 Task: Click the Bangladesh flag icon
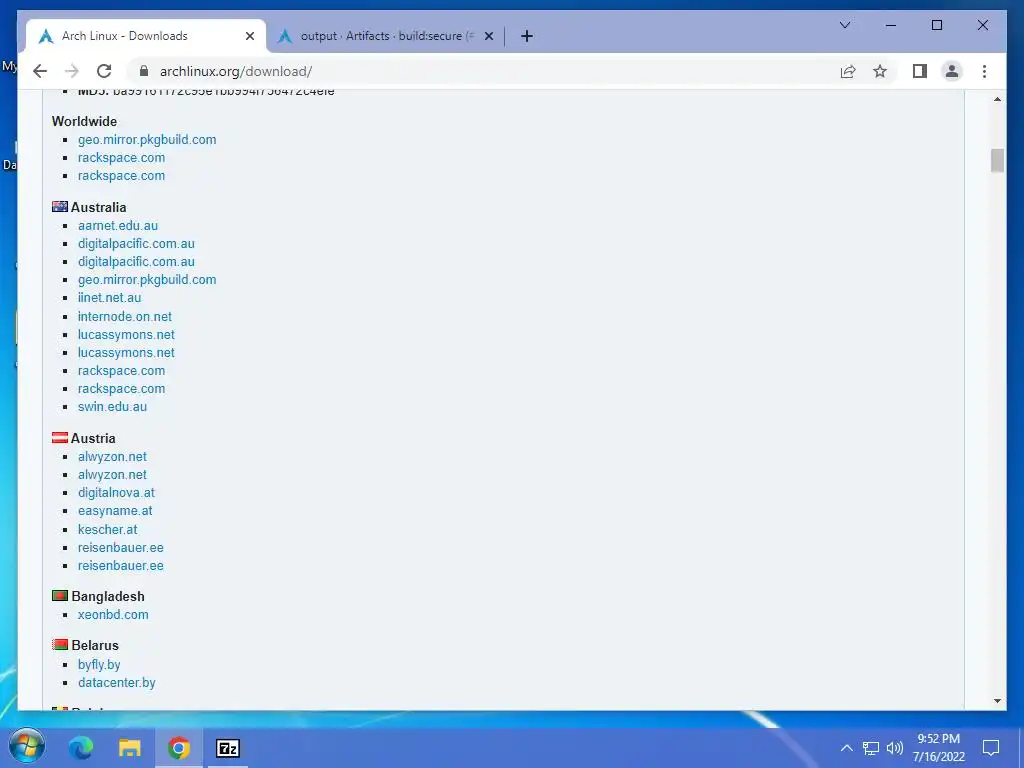(60, 596)
